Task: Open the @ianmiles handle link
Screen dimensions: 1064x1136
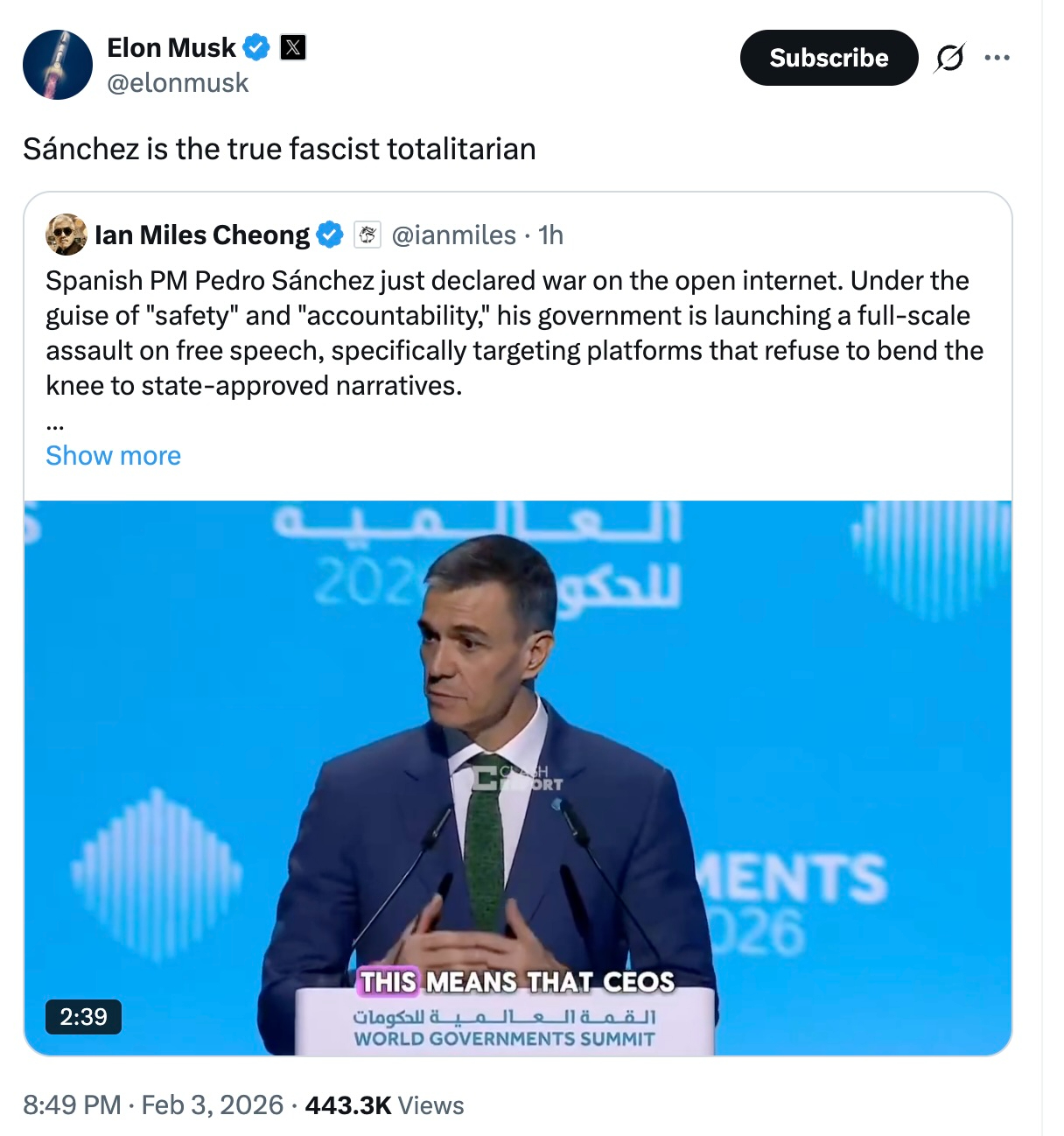Action: pos(453,235)
